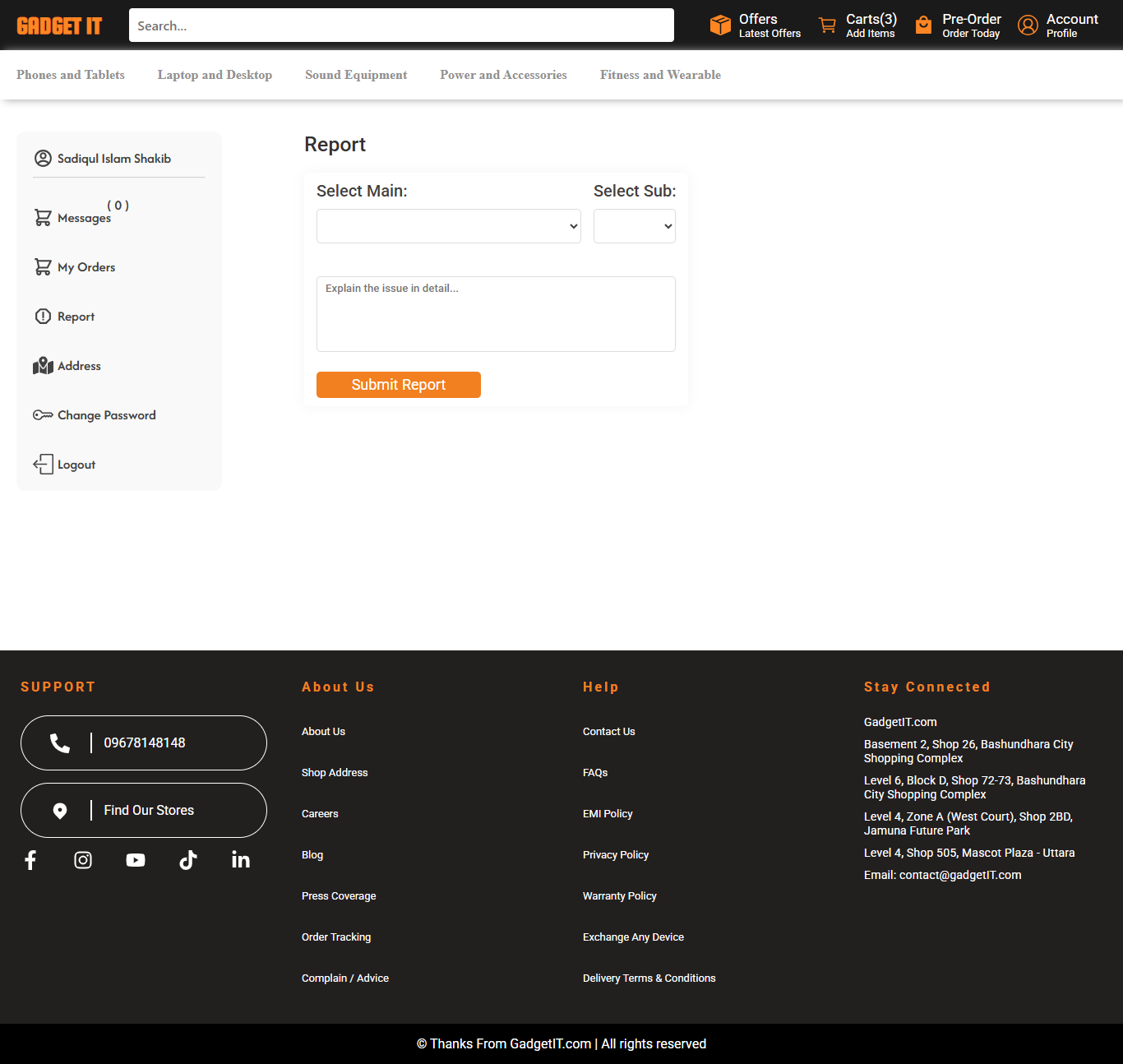Viewport: 1123px width, 1064px height.
Task: Expand the Select Sub dropdown
Action: point(634,225)
